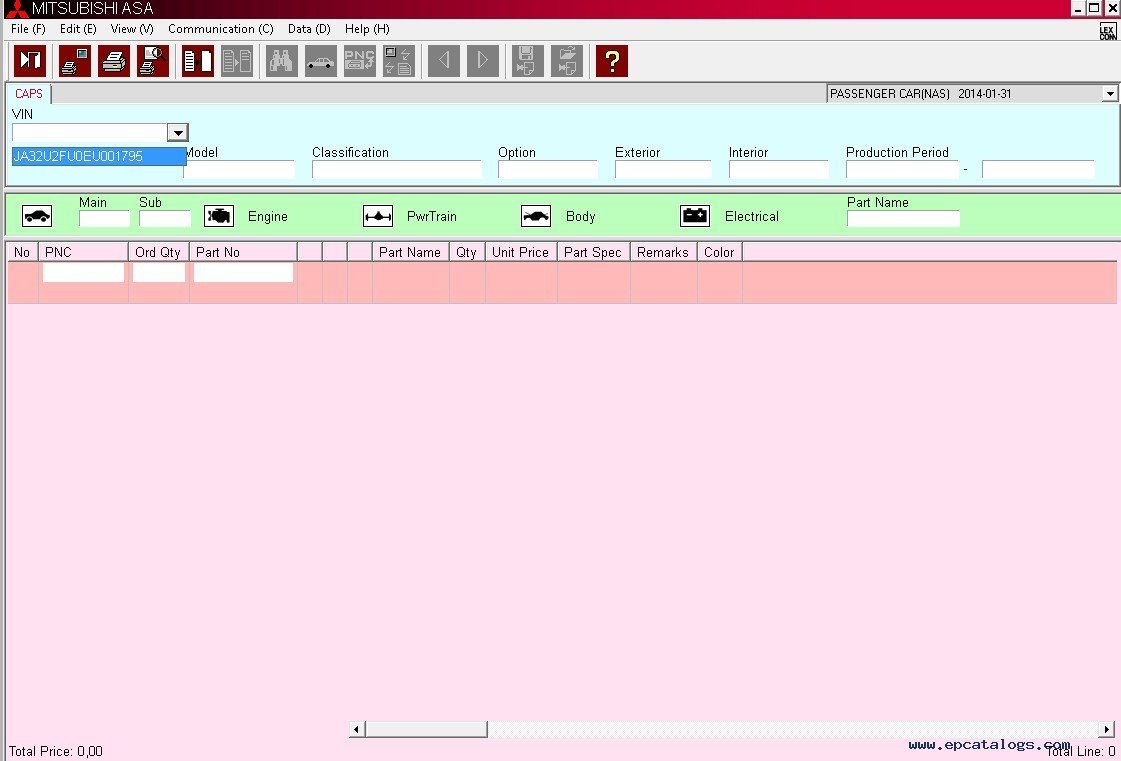Viewport: 1121px width, 761px height.
Task: Click the gray car toolbar icon
Action: 320,61
